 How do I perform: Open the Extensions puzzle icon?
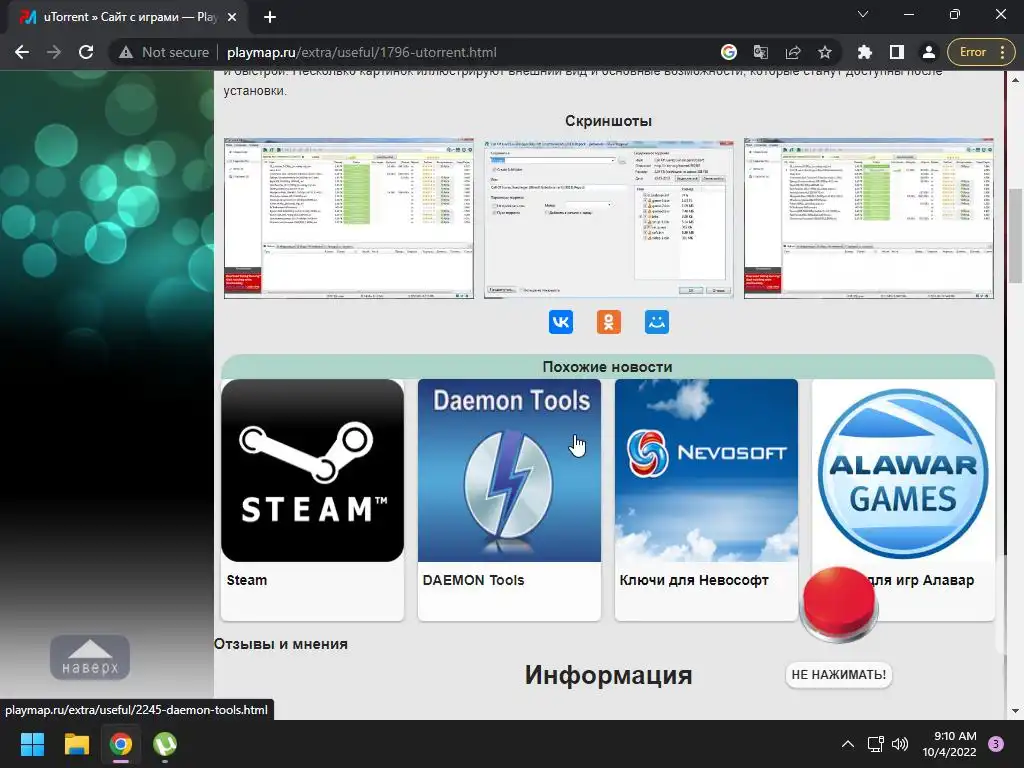pos(864,52)
